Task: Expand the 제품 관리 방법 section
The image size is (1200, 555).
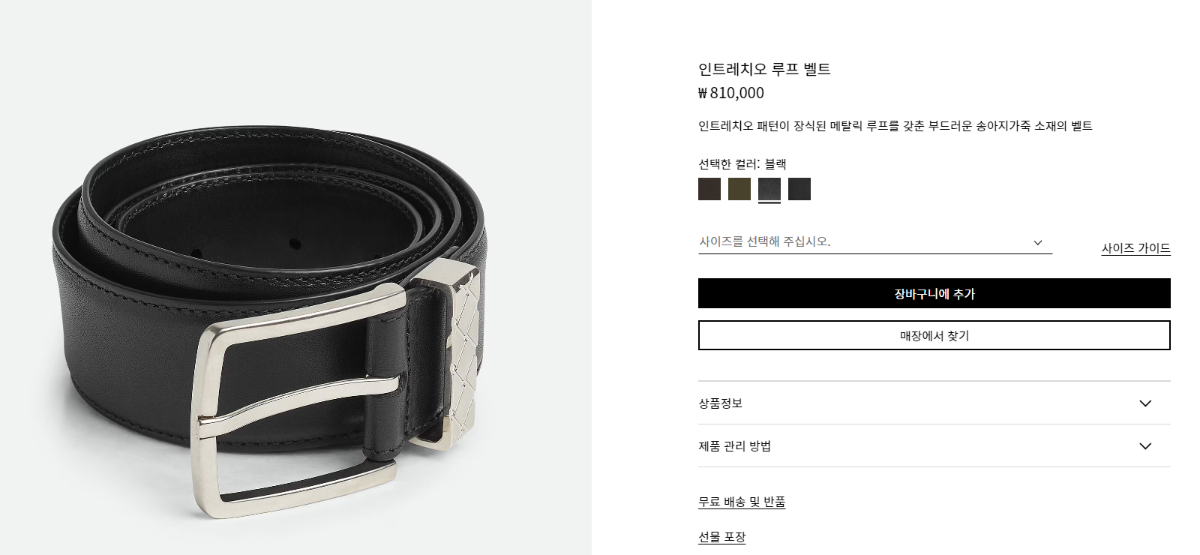Action: [934, 446]
